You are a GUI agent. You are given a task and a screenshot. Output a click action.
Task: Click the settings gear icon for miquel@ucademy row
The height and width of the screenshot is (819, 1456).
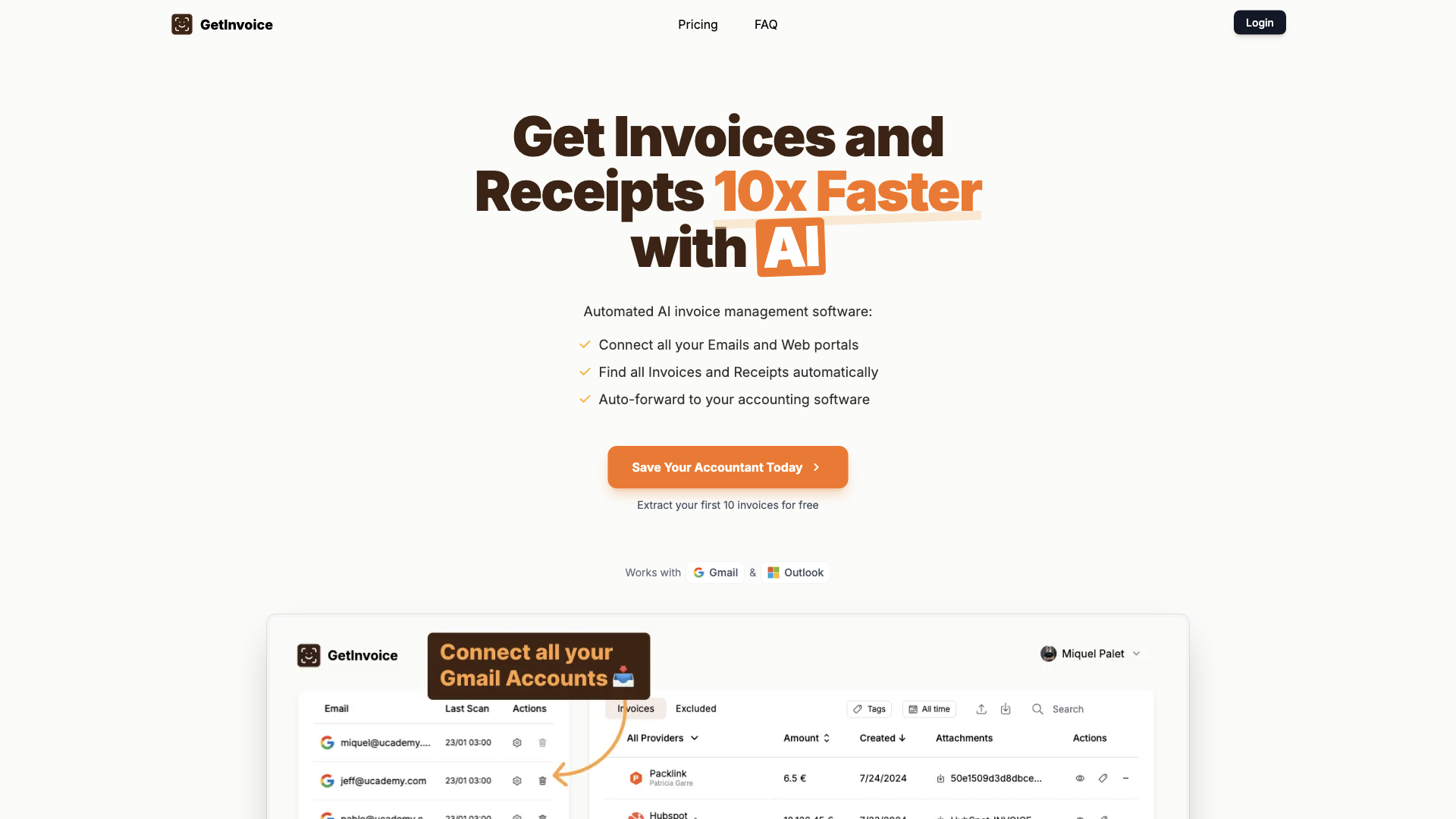517,742
